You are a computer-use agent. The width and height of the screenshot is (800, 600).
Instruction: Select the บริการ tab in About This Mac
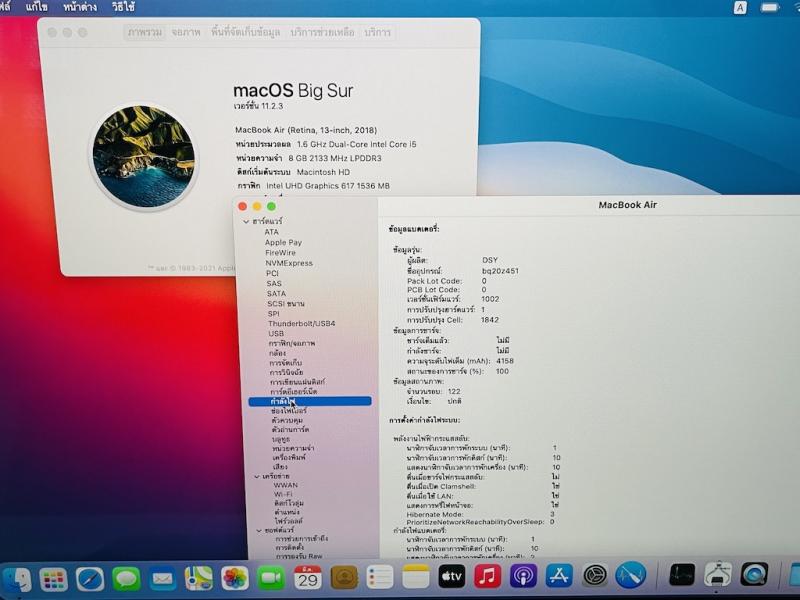click(378, 32)
